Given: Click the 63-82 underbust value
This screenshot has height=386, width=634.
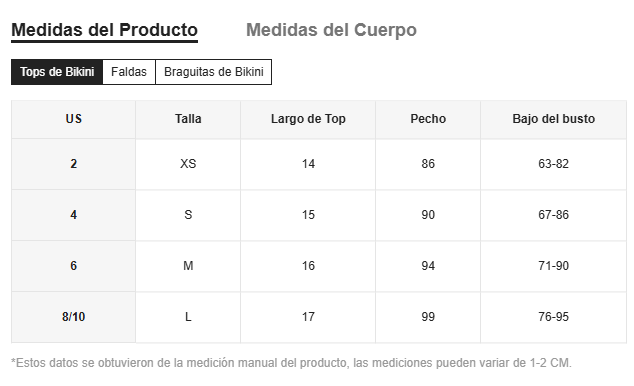Looking at the screenshot, I should click(x=554, y=164).
